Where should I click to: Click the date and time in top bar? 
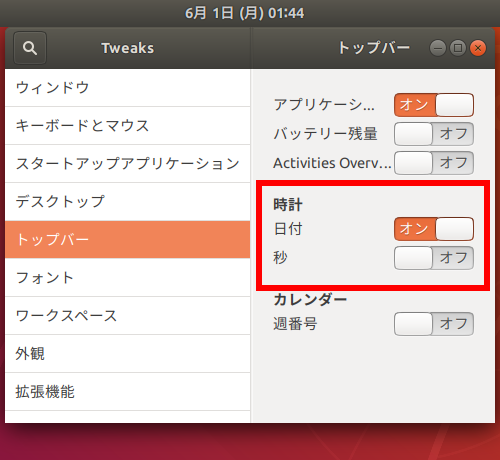245,13
